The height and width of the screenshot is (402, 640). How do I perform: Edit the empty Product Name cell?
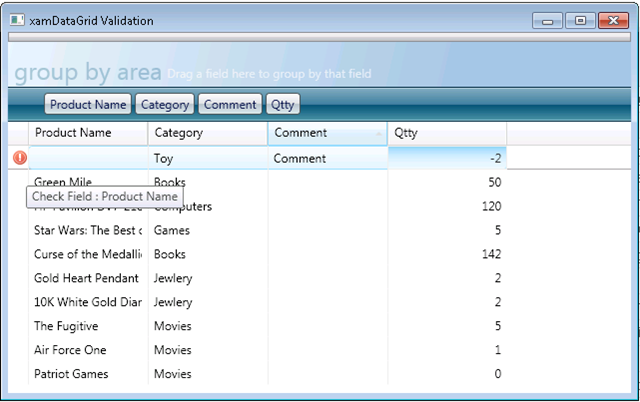pyautogui.click(x=88, y=158)
